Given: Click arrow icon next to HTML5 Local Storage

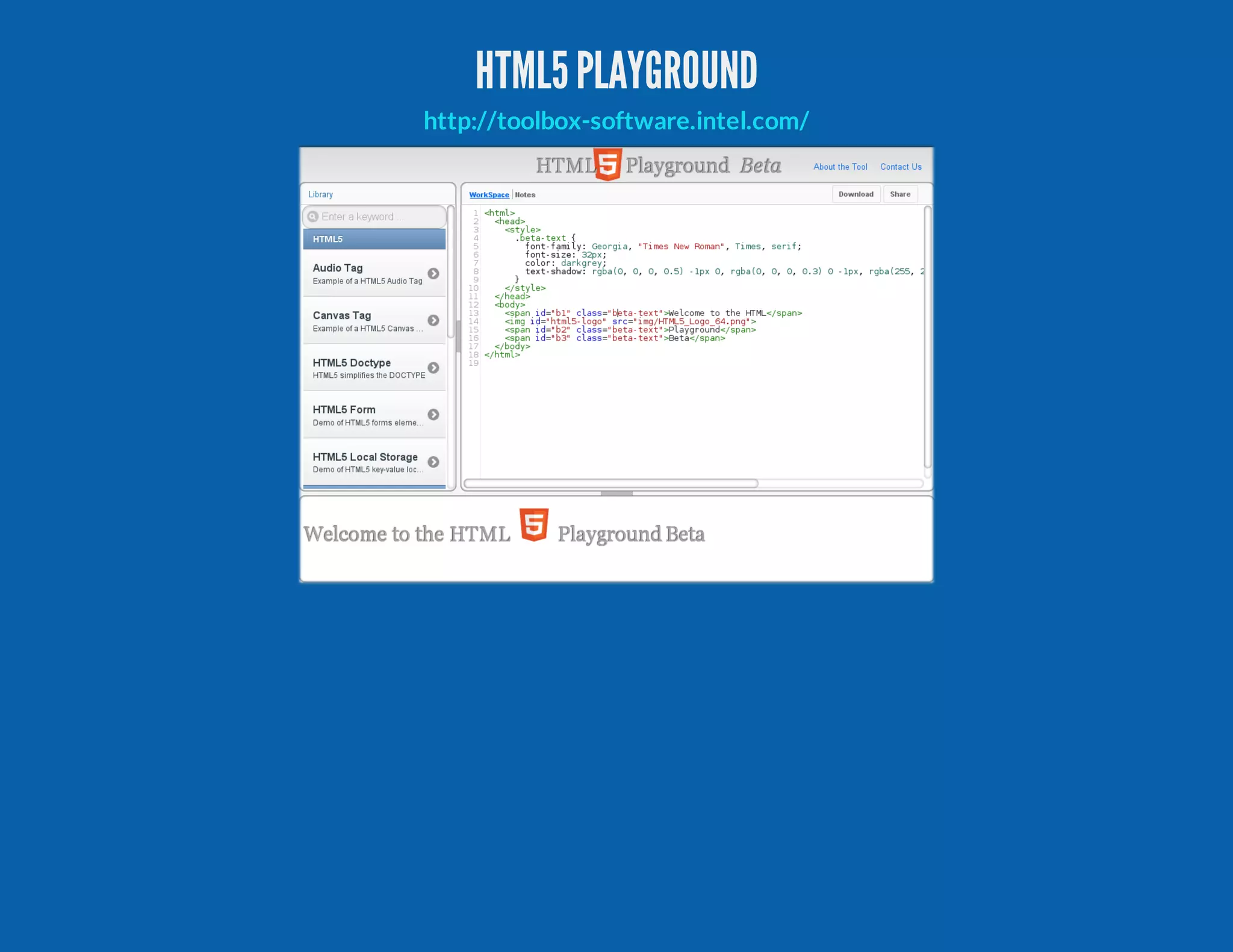Looking at the screenshot, I should 433,462.
